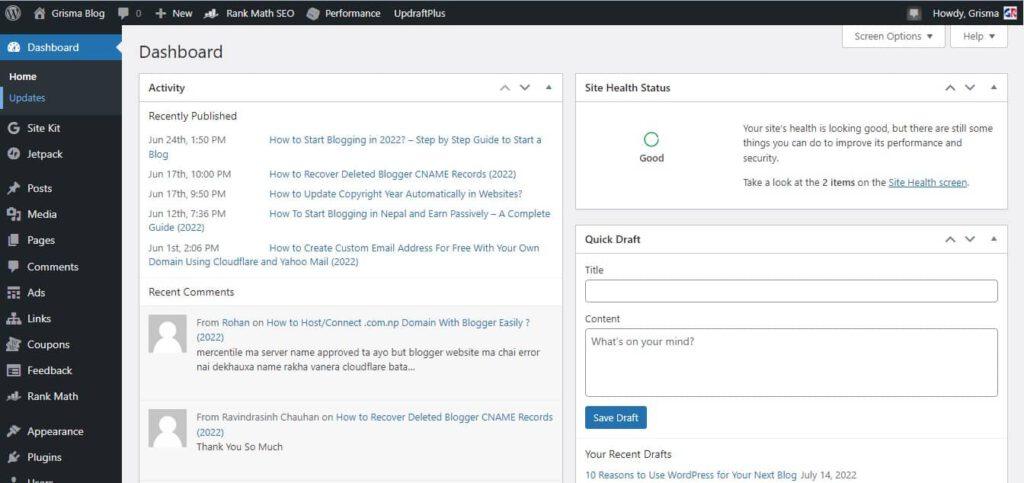Open the comments bubble in admin bar
Screen dimensions: 1024x483
[124, 13]
